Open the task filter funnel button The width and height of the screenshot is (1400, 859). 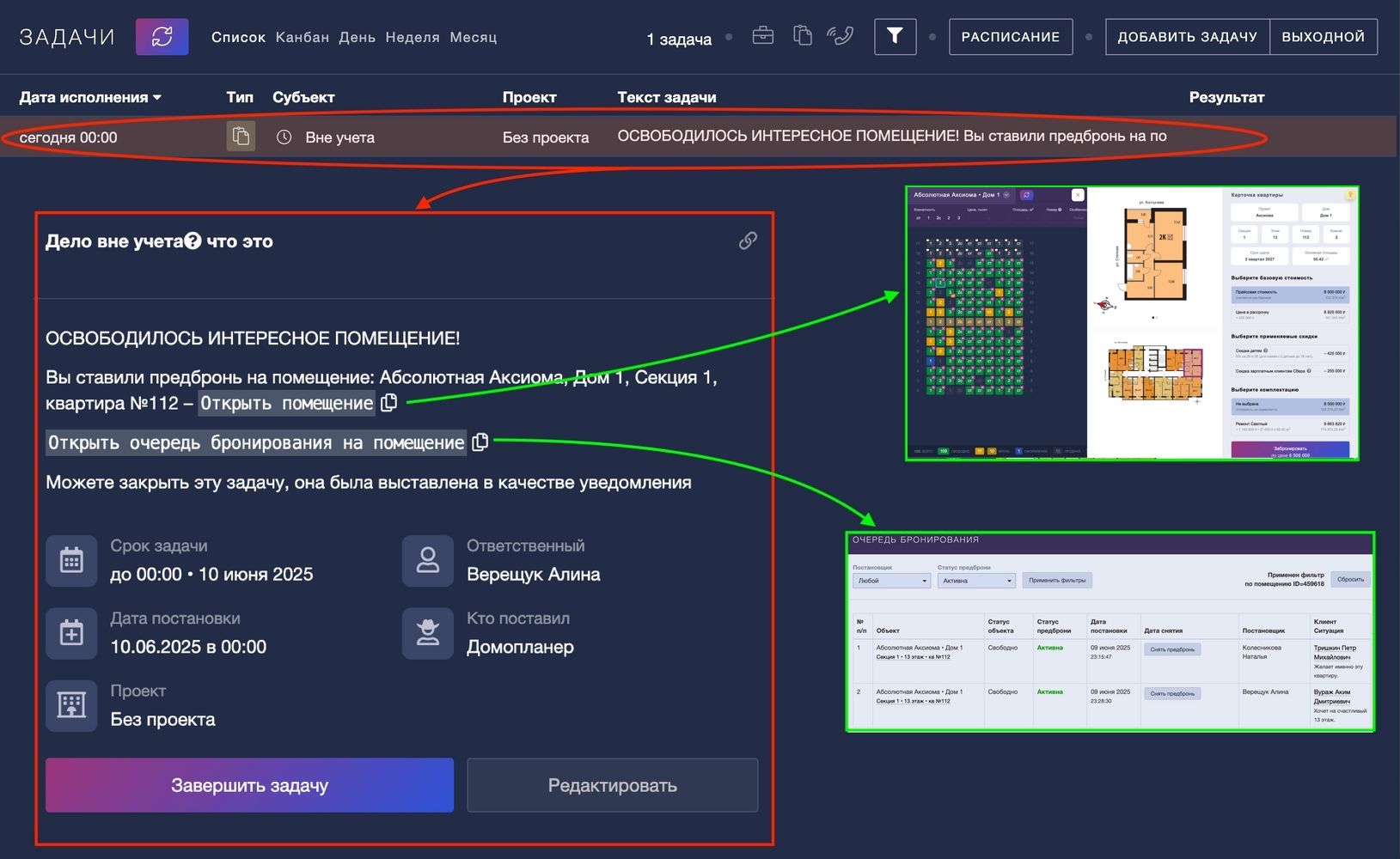click(895, 37)
